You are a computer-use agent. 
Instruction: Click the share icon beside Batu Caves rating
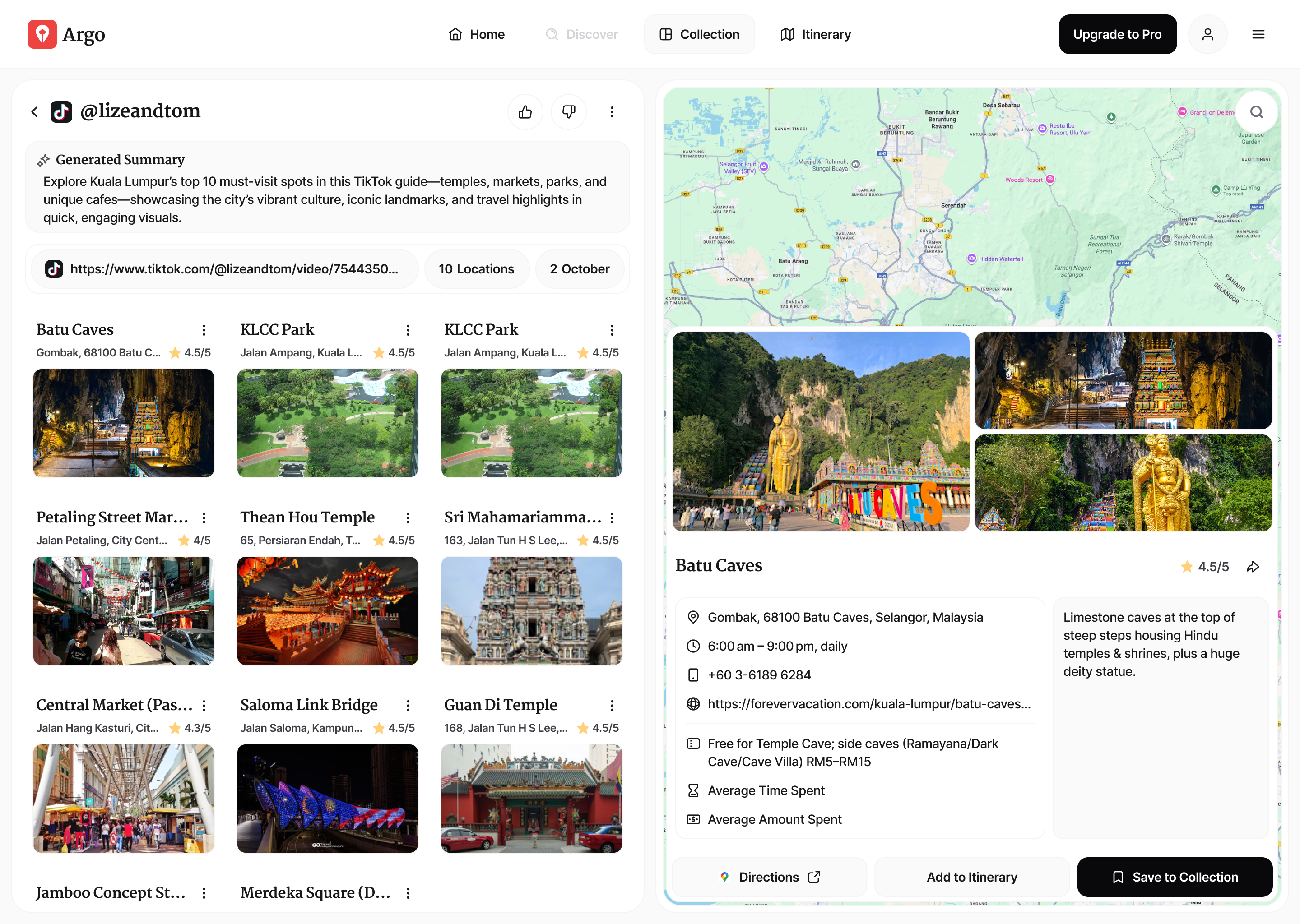(x=1254, y=567)
